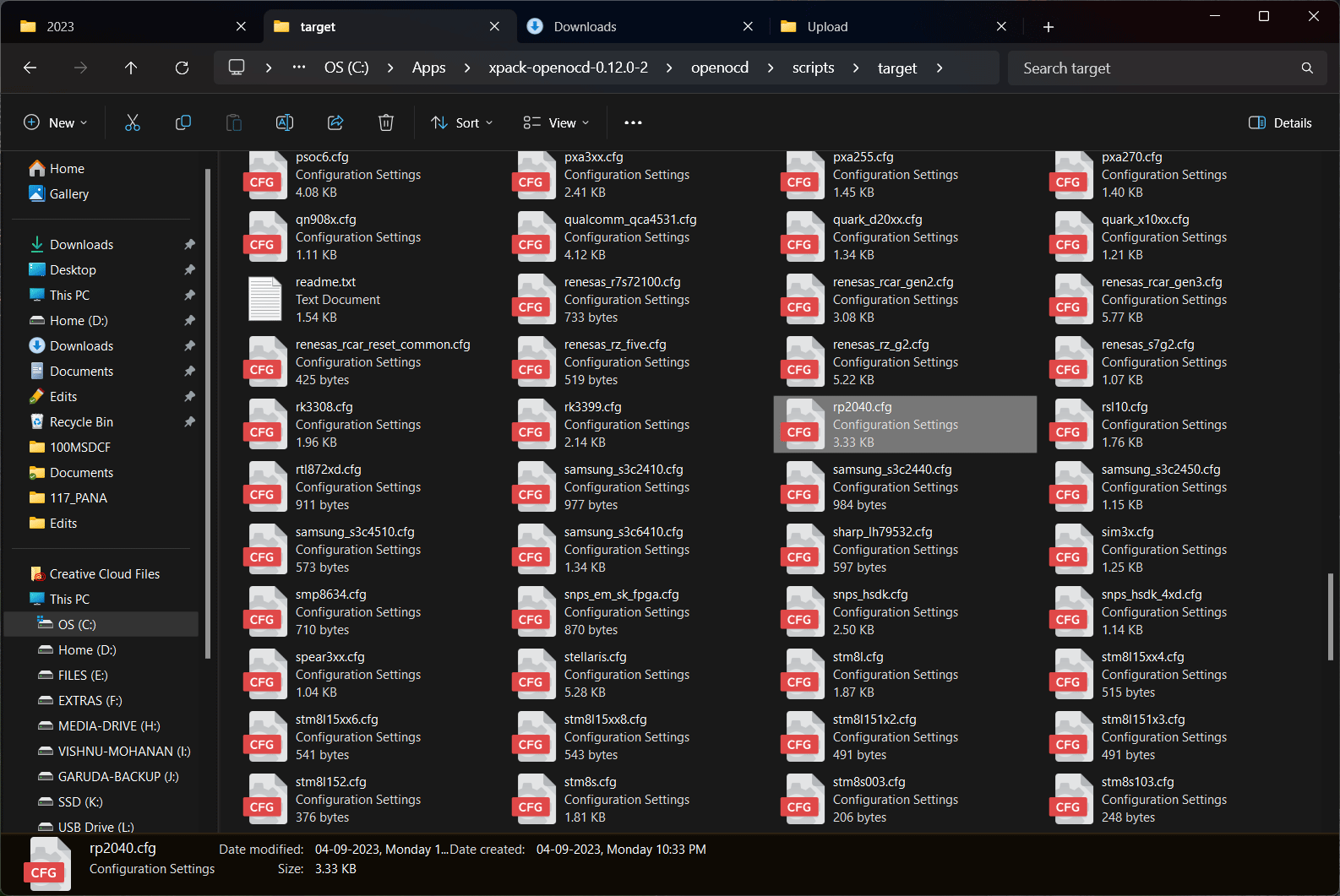
Task: Click the psoc6.cfg CFG icon
Action: point(264,174)
